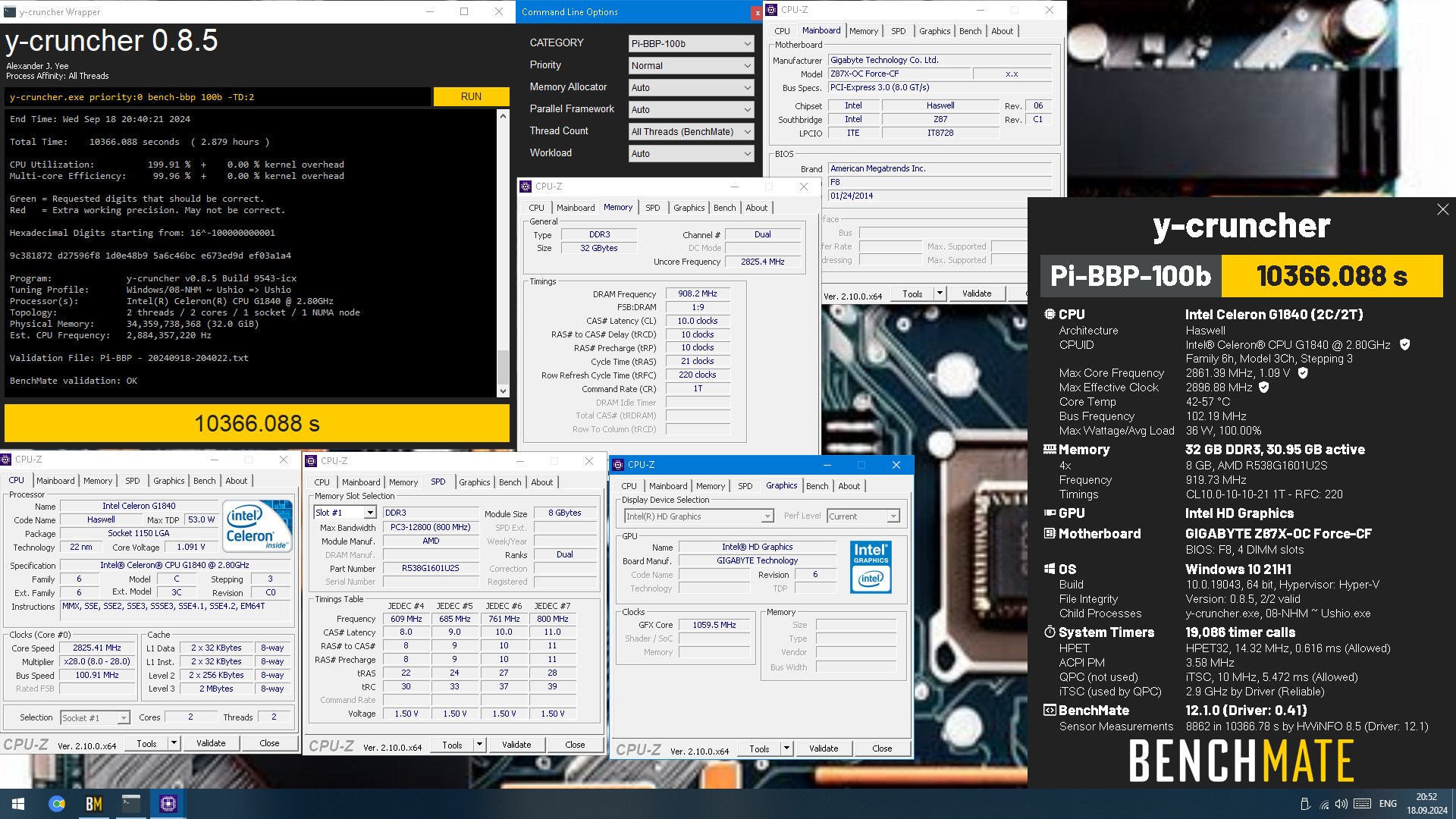Switch to Memory tab in CPU-Z SPD window

coord(403,482)
